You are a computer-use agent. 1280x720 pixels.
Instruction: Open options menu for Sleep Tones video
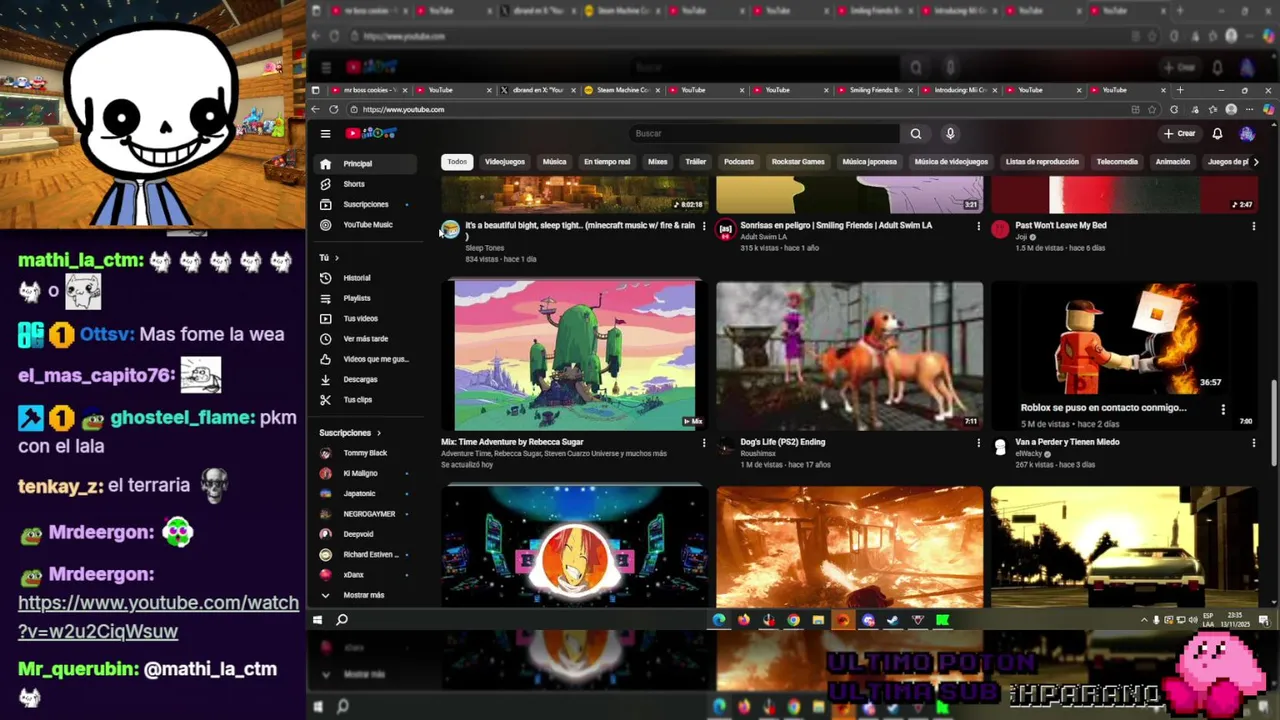pos(703,226)
